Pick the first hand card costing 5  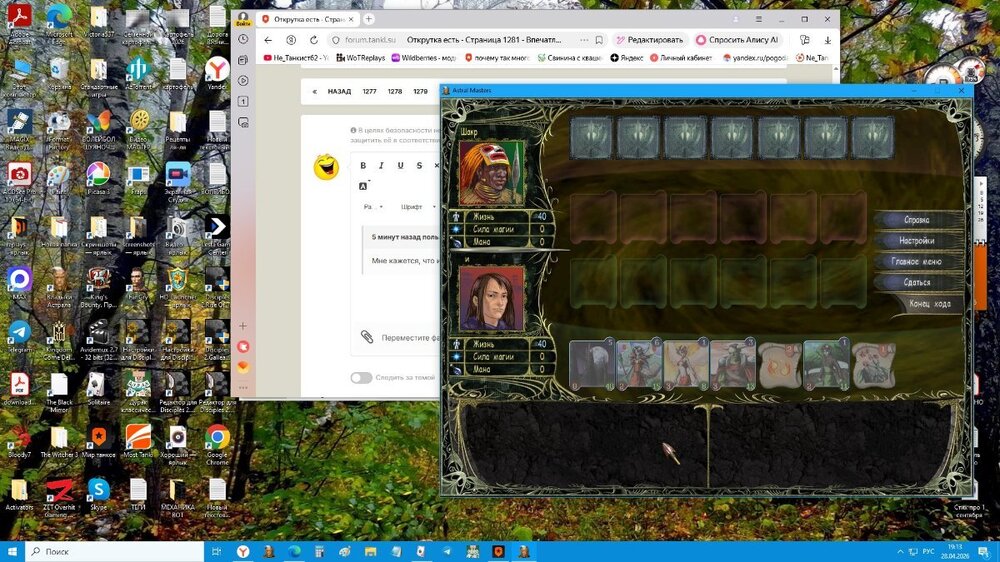[x=592, y=364]
